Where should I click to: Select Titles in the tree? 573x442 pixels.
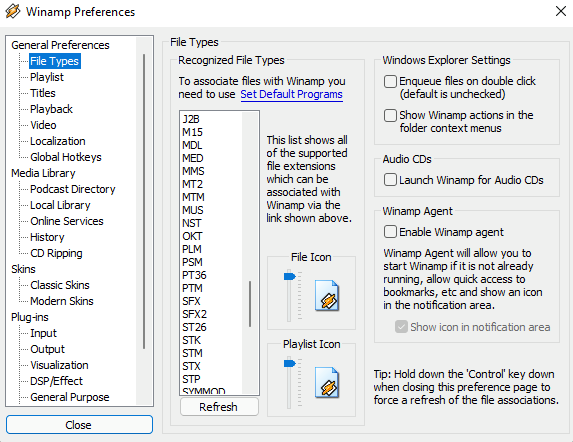tap(43, 93)
